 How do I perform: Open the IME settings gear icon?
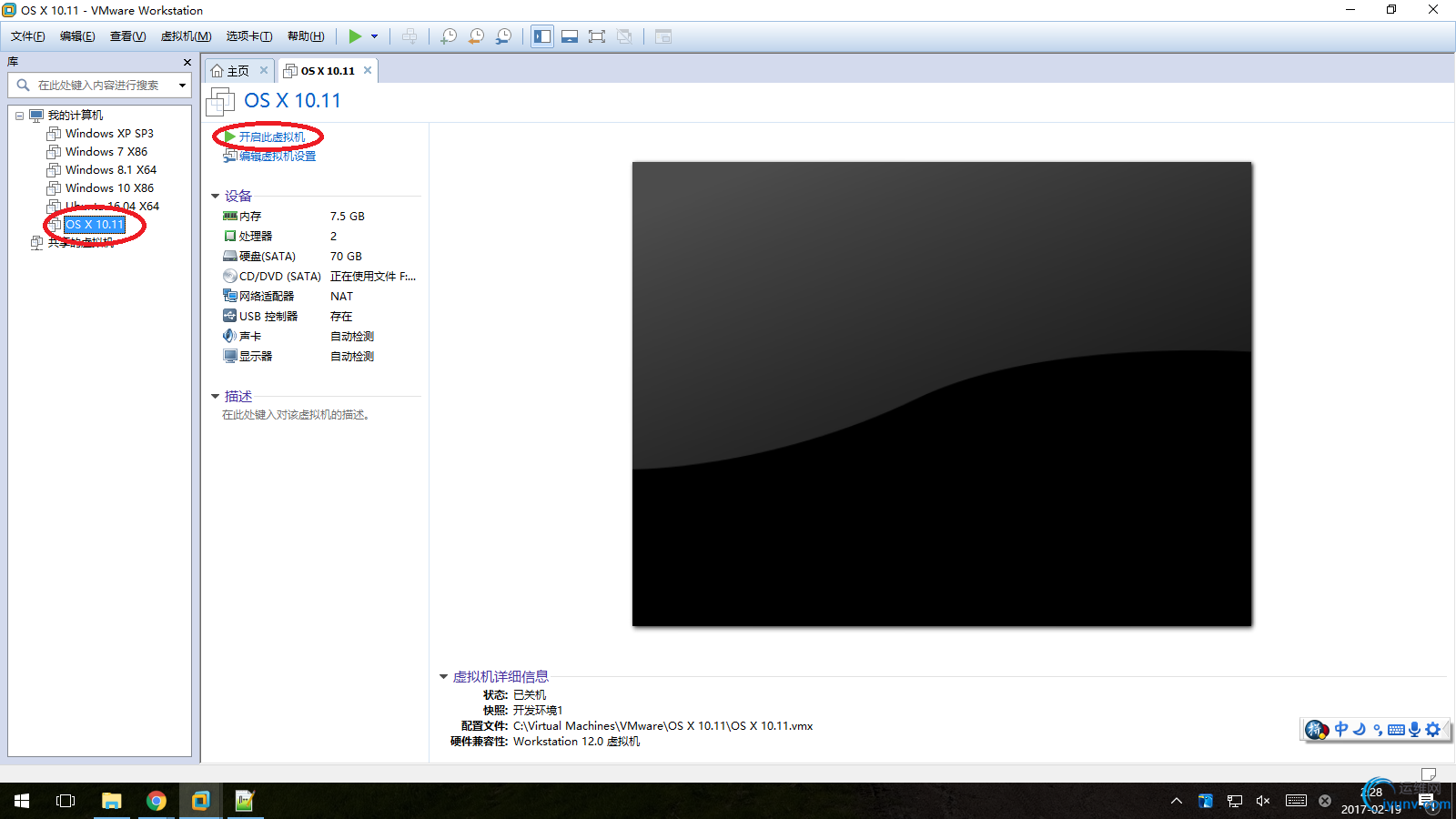click(x=1433, y=729)
